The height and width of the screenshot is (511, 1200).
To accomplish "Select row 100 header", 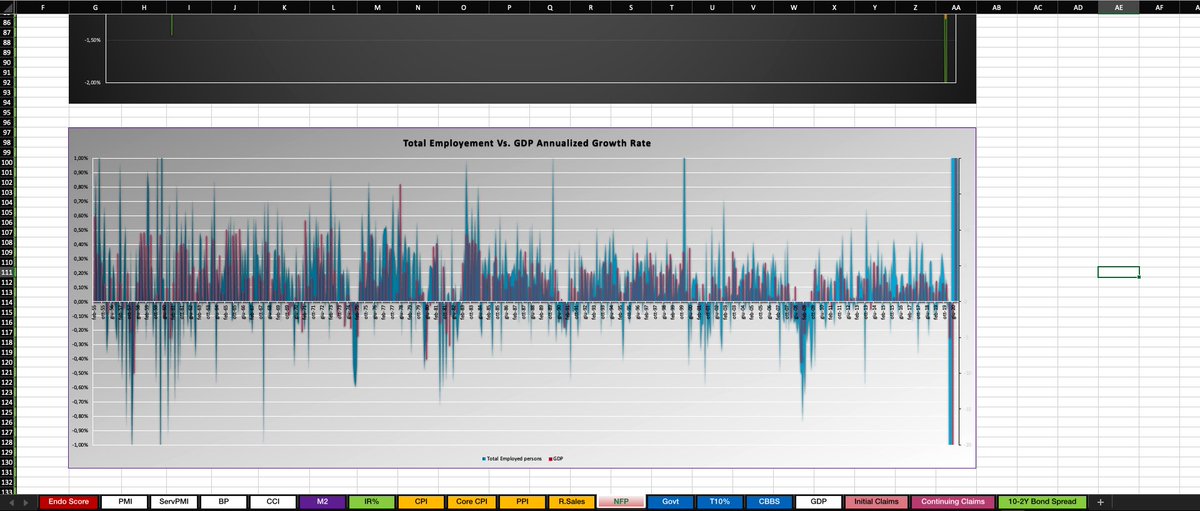I will [7, 162].
